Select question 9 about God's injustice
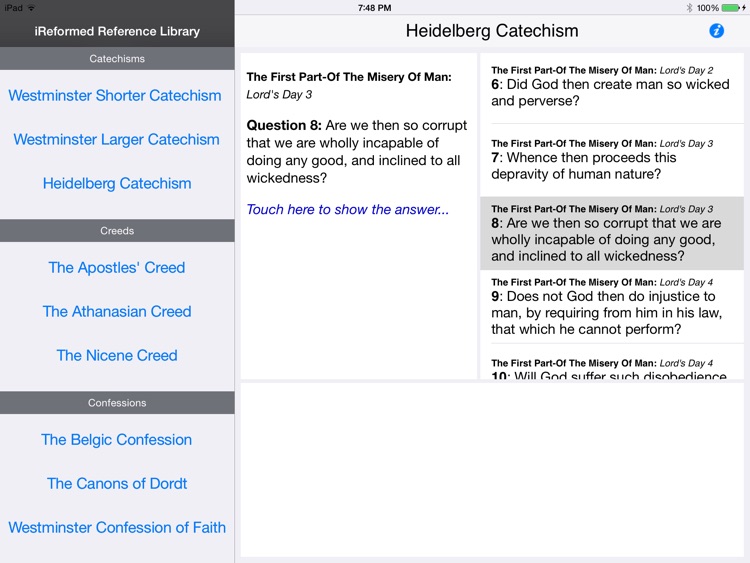Viewport: 750px width, 563px height. point(612,306)
